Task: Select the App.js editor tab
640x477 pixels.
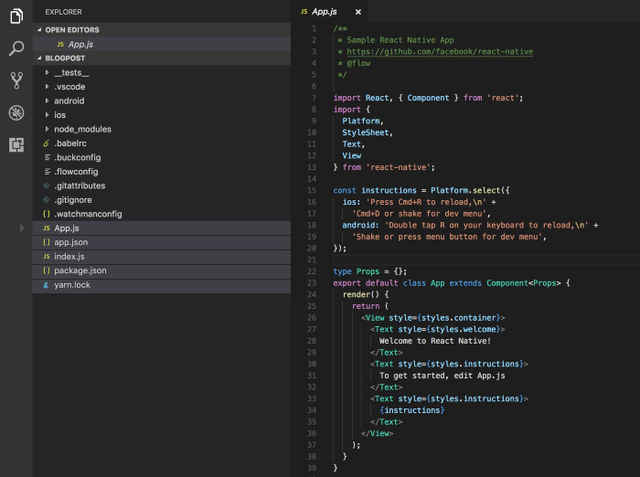Action: (x=329, y=11)
